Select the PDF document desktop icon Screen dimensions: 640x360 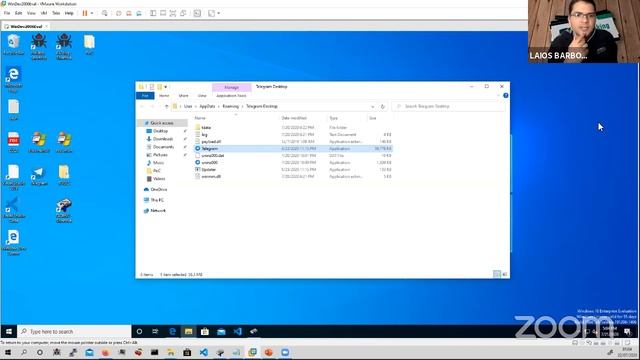[x=13, y=142]
